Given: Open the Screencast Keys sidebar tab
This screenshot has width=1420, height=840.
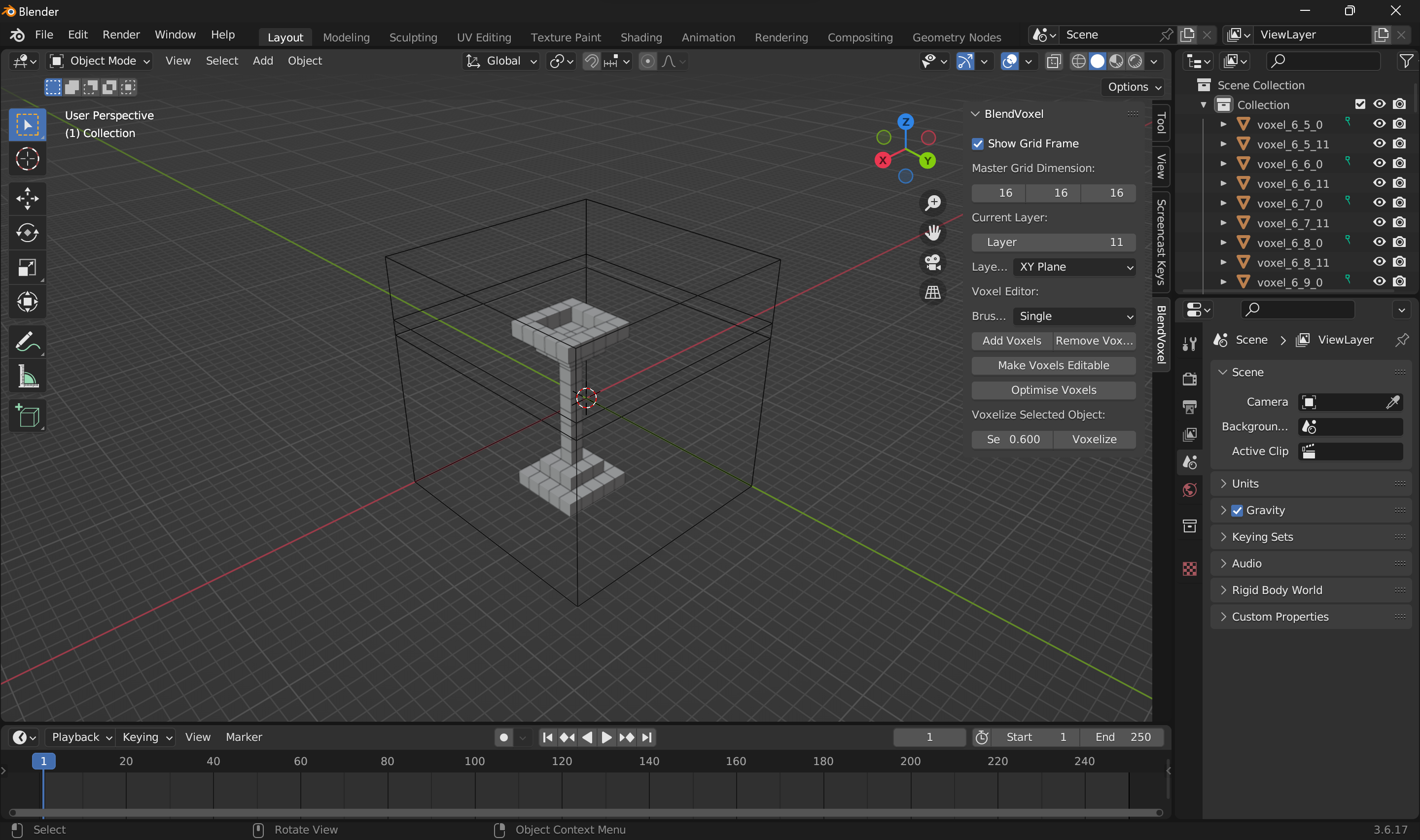Looking at the screenshot, I should pos(1160,242).
